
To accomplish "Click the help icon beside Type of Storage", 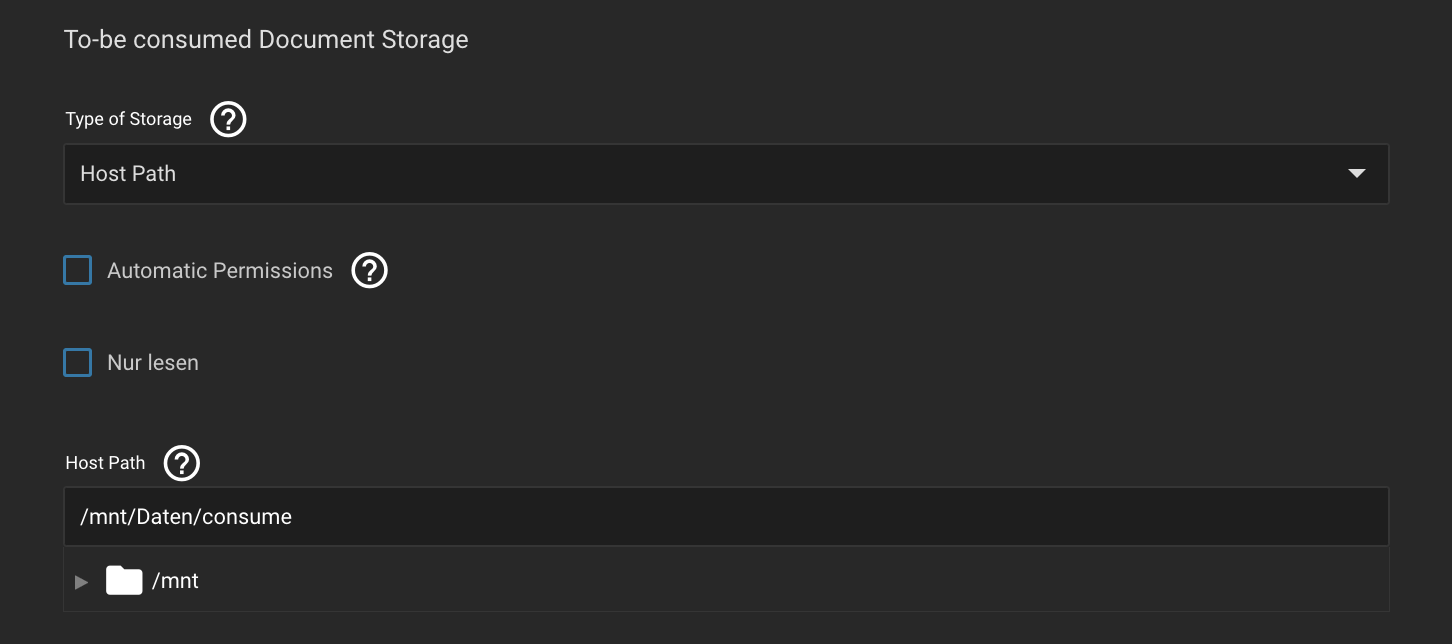I will pos(228,120).
